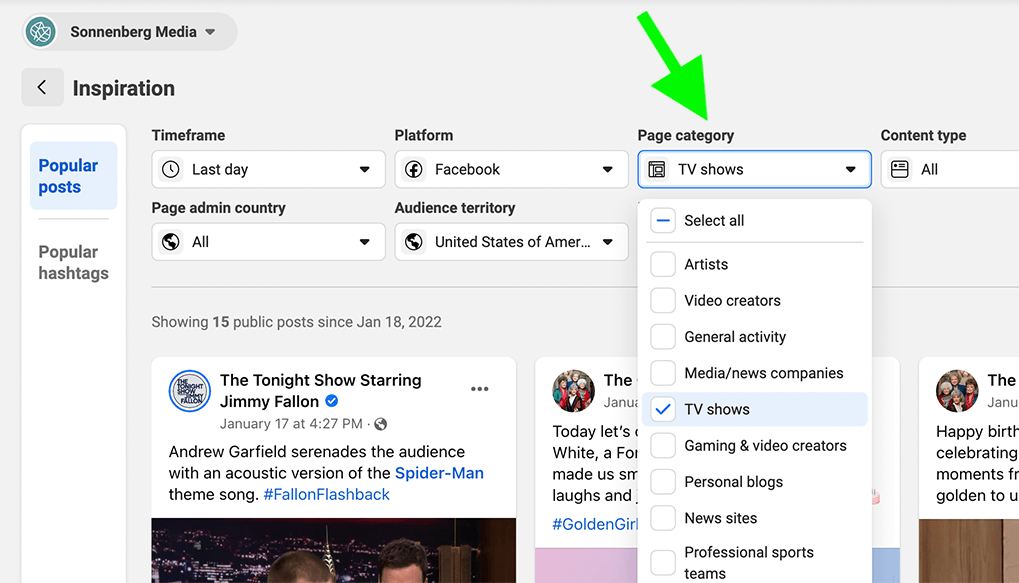The height and width of the screenshot is (583, 1019).
Task: Check the Gaming & video creators checkbox
Action: coord(663,446)
